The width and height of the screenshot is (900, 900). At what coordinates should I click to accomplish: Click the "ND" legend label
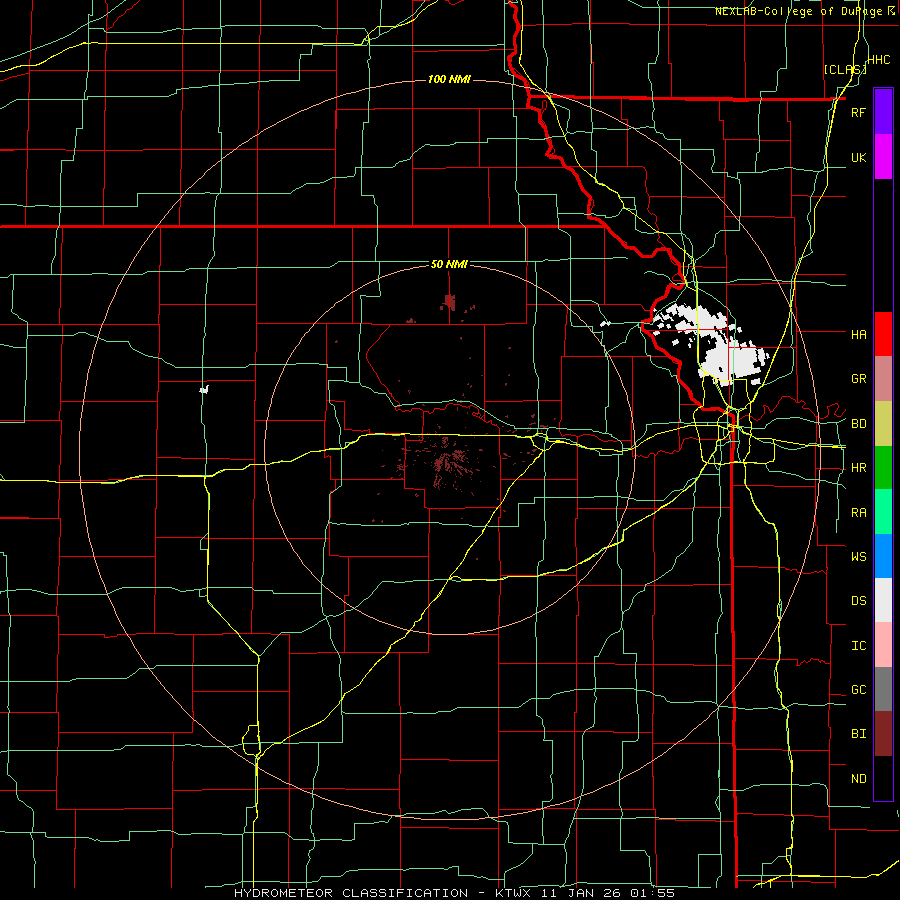pyautogui.click(x=858, y=779)
